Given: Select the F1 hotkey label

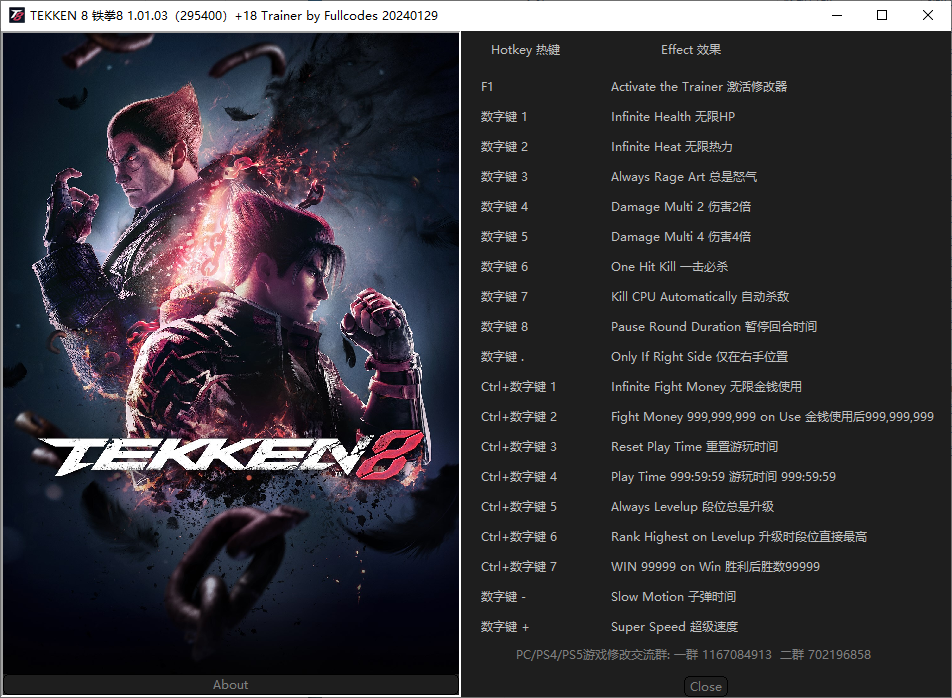Looking at the screenshot, I should (x=487, y=87).
